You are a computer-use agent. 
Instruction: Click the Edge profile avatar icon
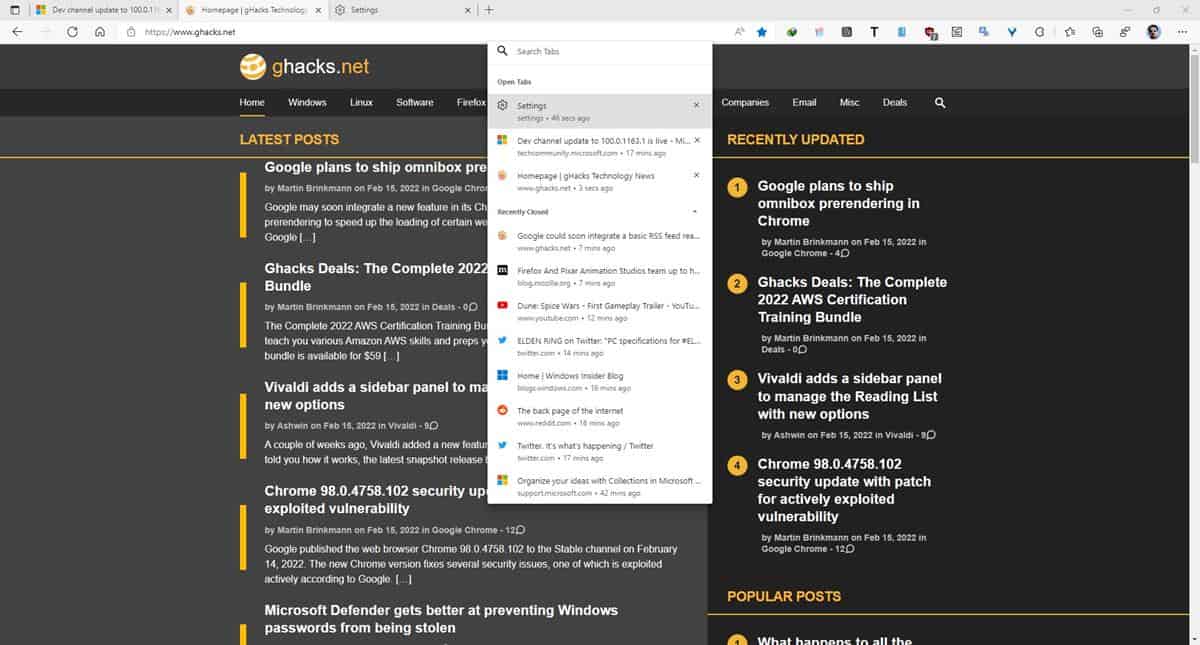pos(1154,31)
